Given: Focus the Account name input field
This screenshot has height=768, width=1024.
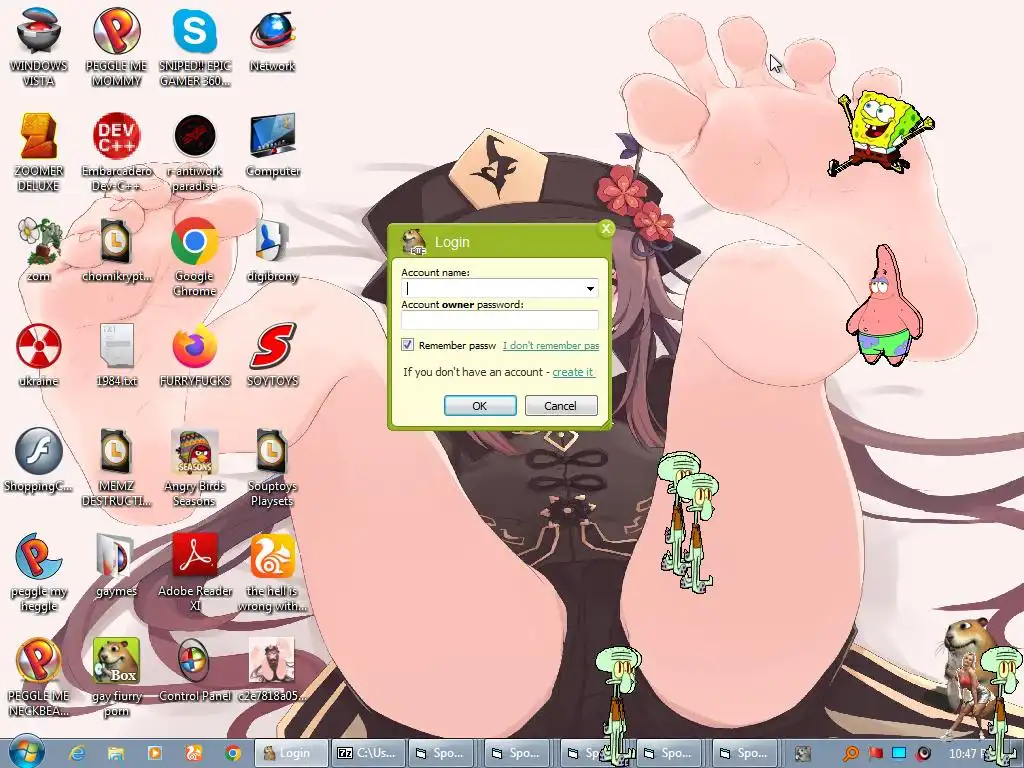Looking at the screenshot, I should click(492, 288).
